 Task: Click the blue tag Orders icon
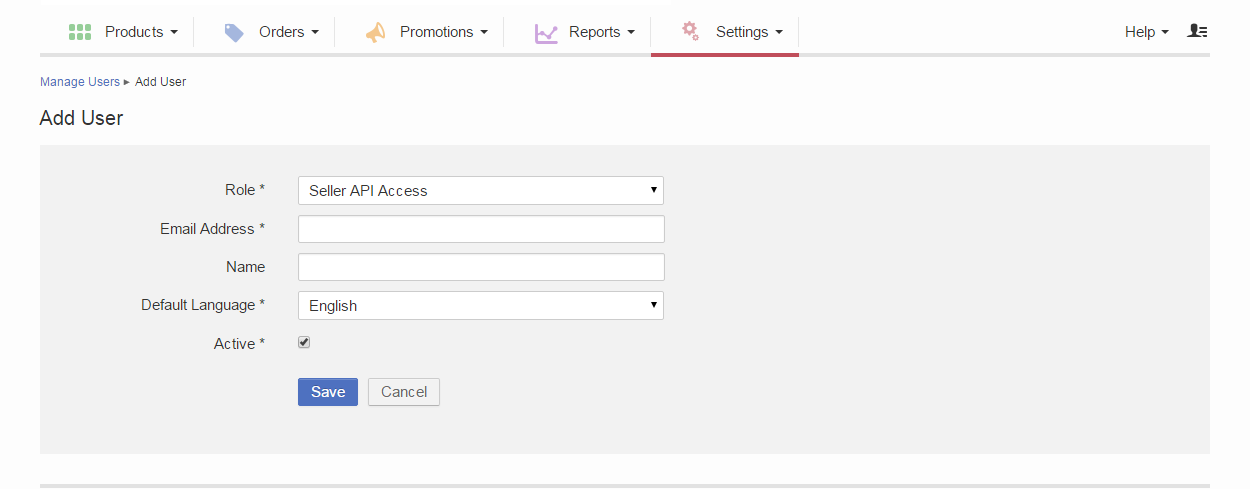(x=234, y=33)
